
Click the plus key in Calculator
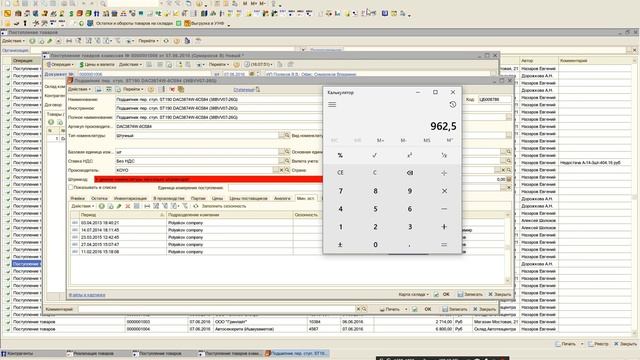[x=444, y=227]
